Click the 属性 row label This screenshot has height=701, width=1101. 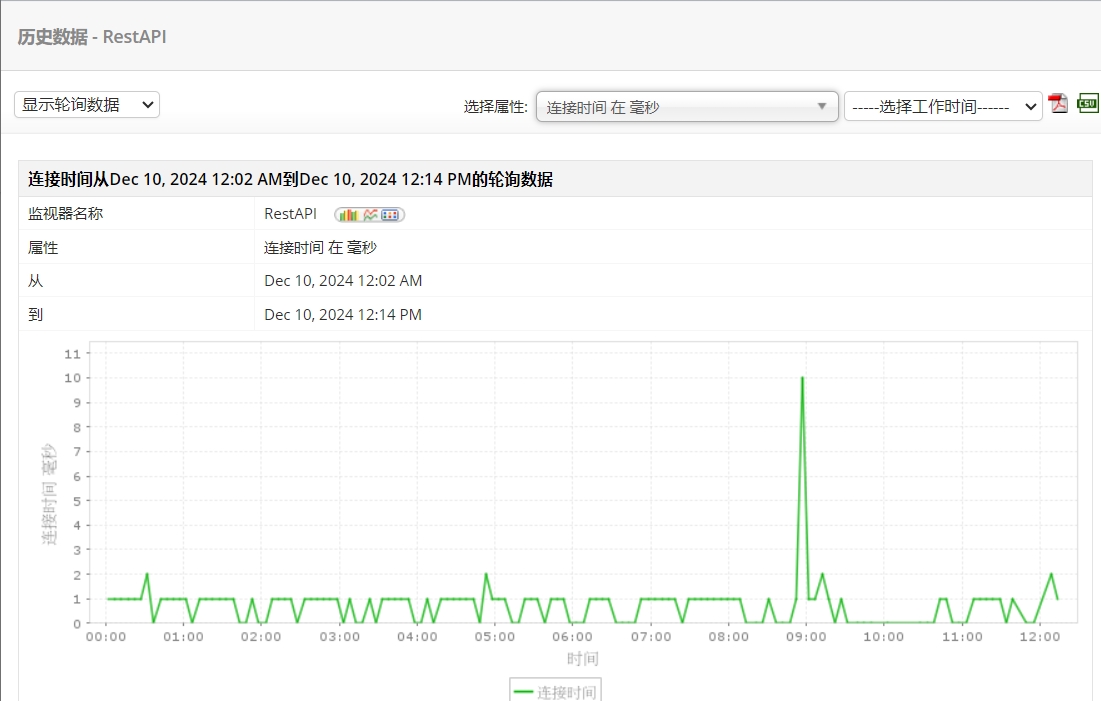[x=43, y=247]
